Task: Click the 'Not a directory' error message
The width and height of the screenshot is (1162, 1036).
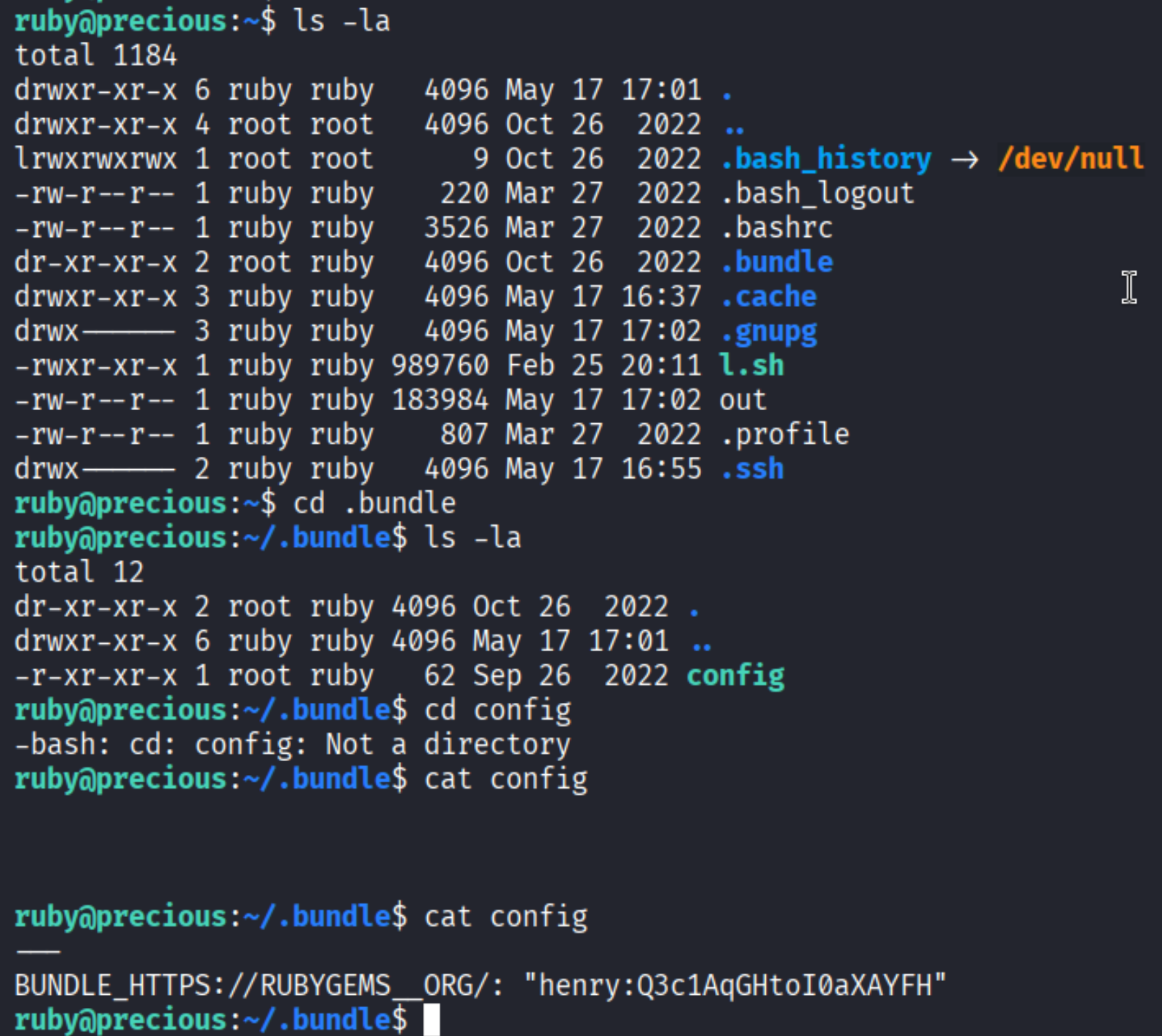Action: 448,745
